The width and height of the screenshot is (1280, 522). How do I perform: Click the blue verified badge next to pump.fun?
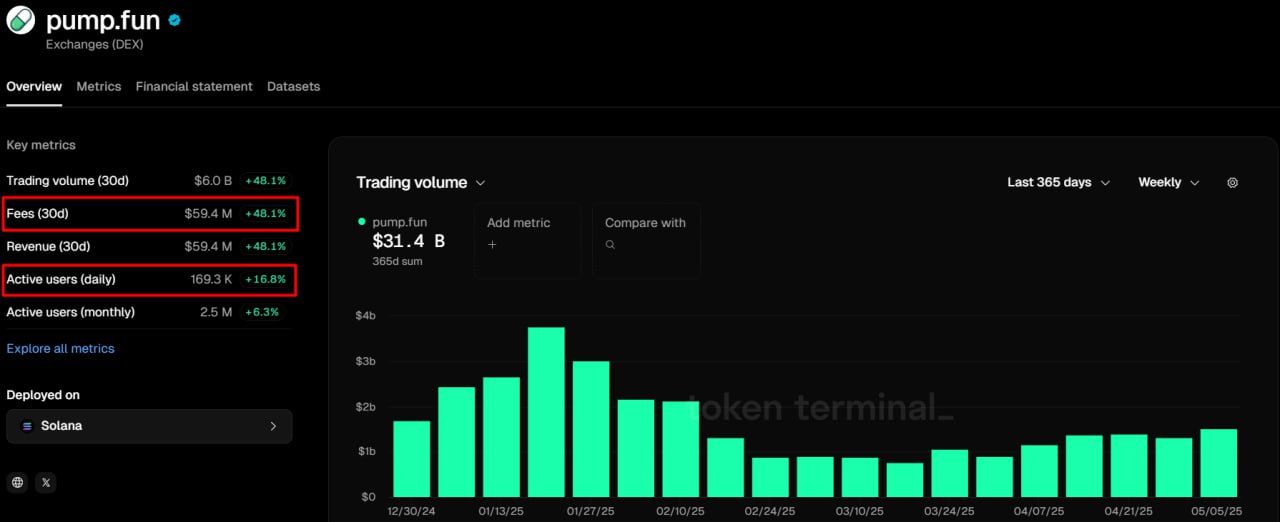pyautogui.click(x=175, y=20)
